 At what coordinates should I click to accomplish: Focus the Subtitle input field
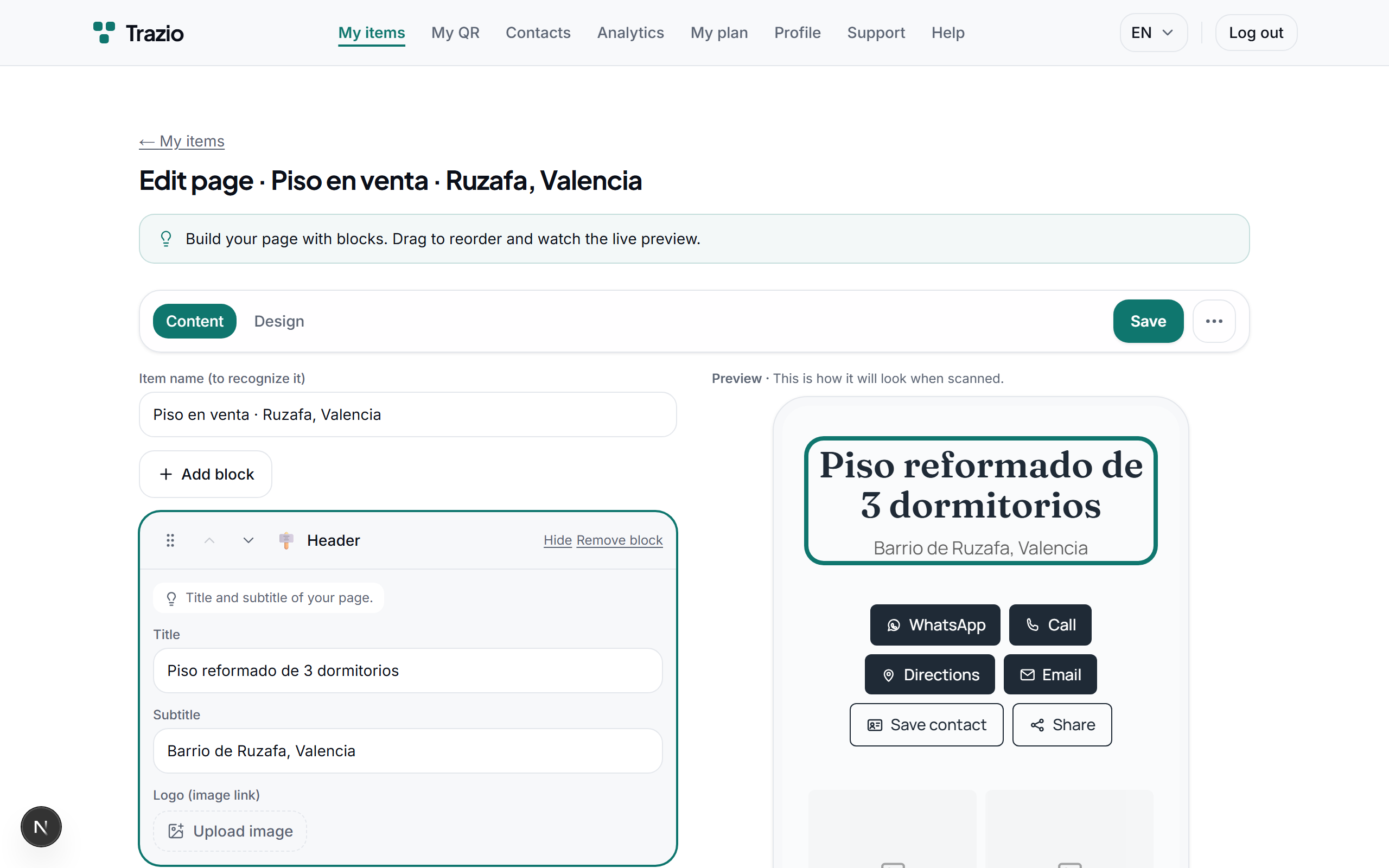click(x=407, y=751)
